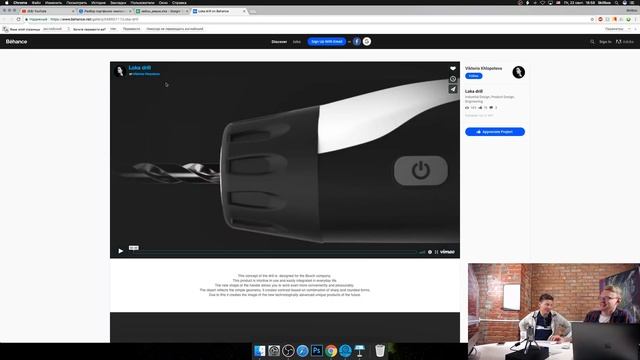
Task: Click never translate English option
Action: tap(175, 29)
